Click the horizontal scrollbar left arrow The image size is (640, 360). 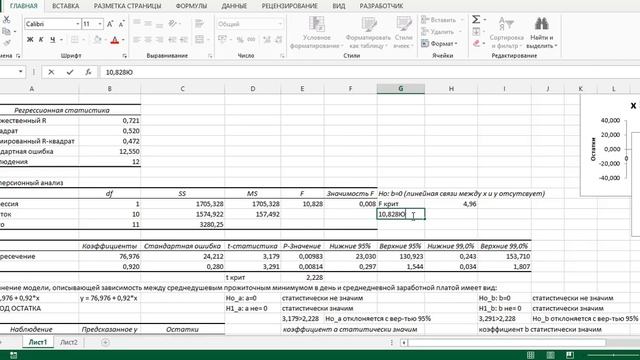pyautogui.click(x=404, y=342)
